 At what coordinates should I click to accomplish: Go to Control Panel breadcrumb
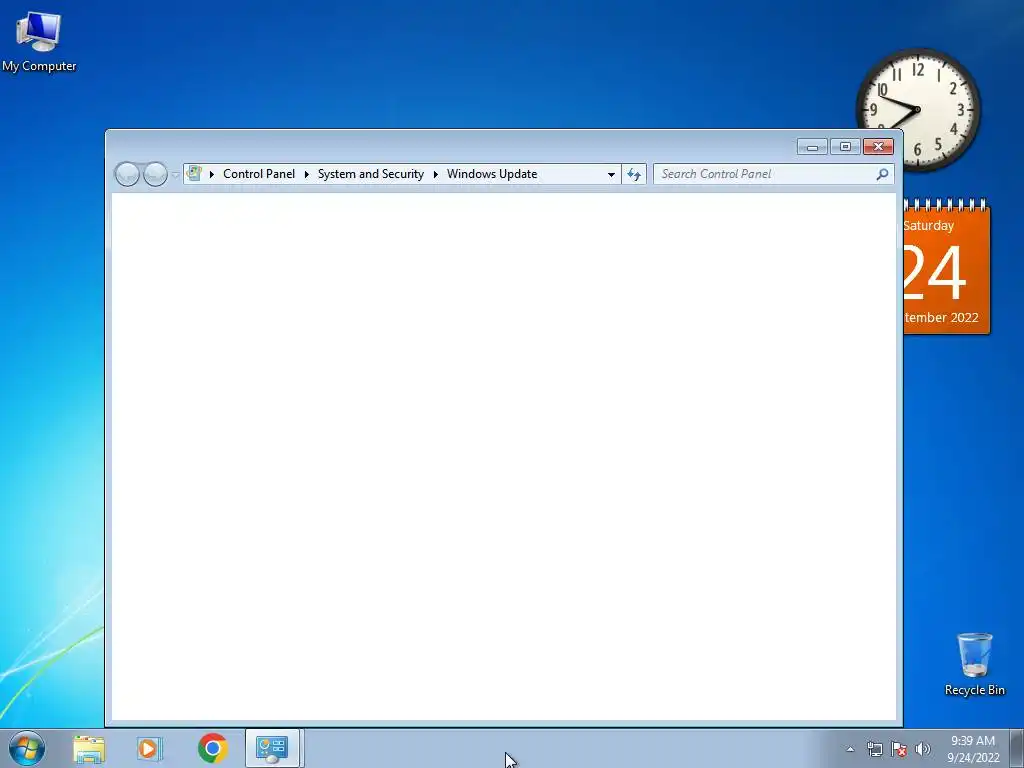(x=259, y=174)
